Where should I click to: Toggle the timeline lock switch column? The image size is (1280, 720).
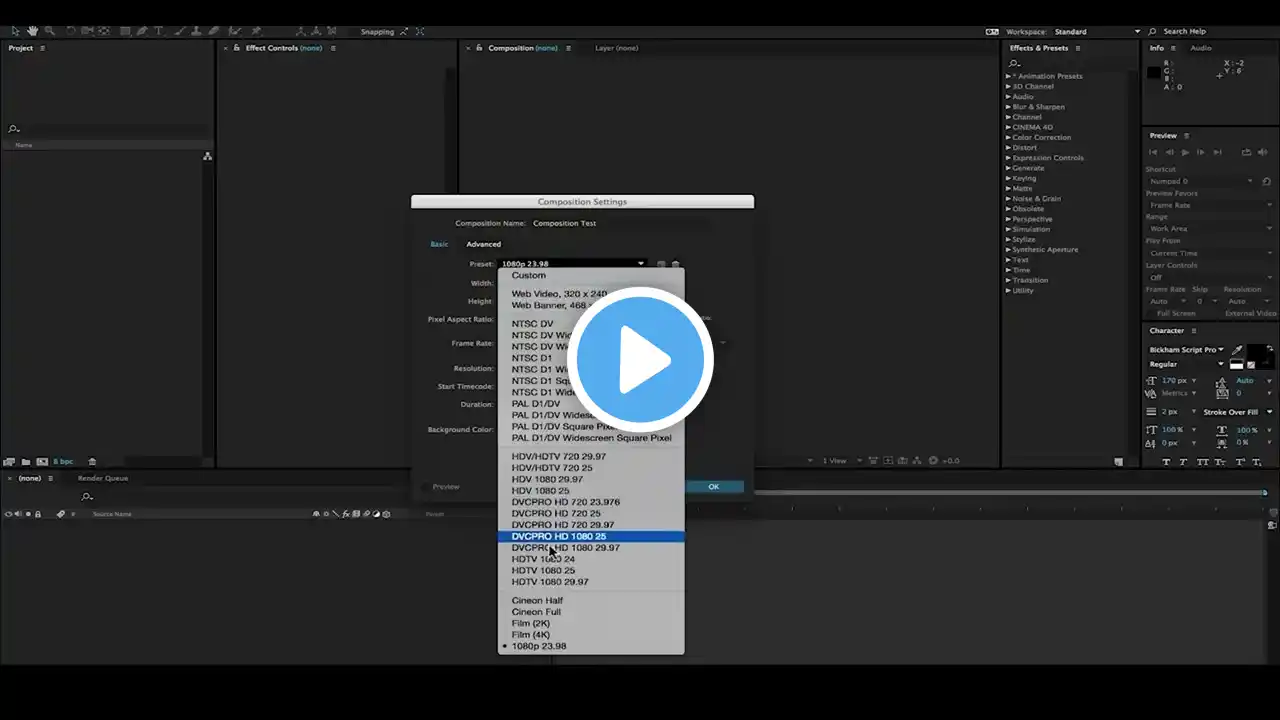point(38,514)
